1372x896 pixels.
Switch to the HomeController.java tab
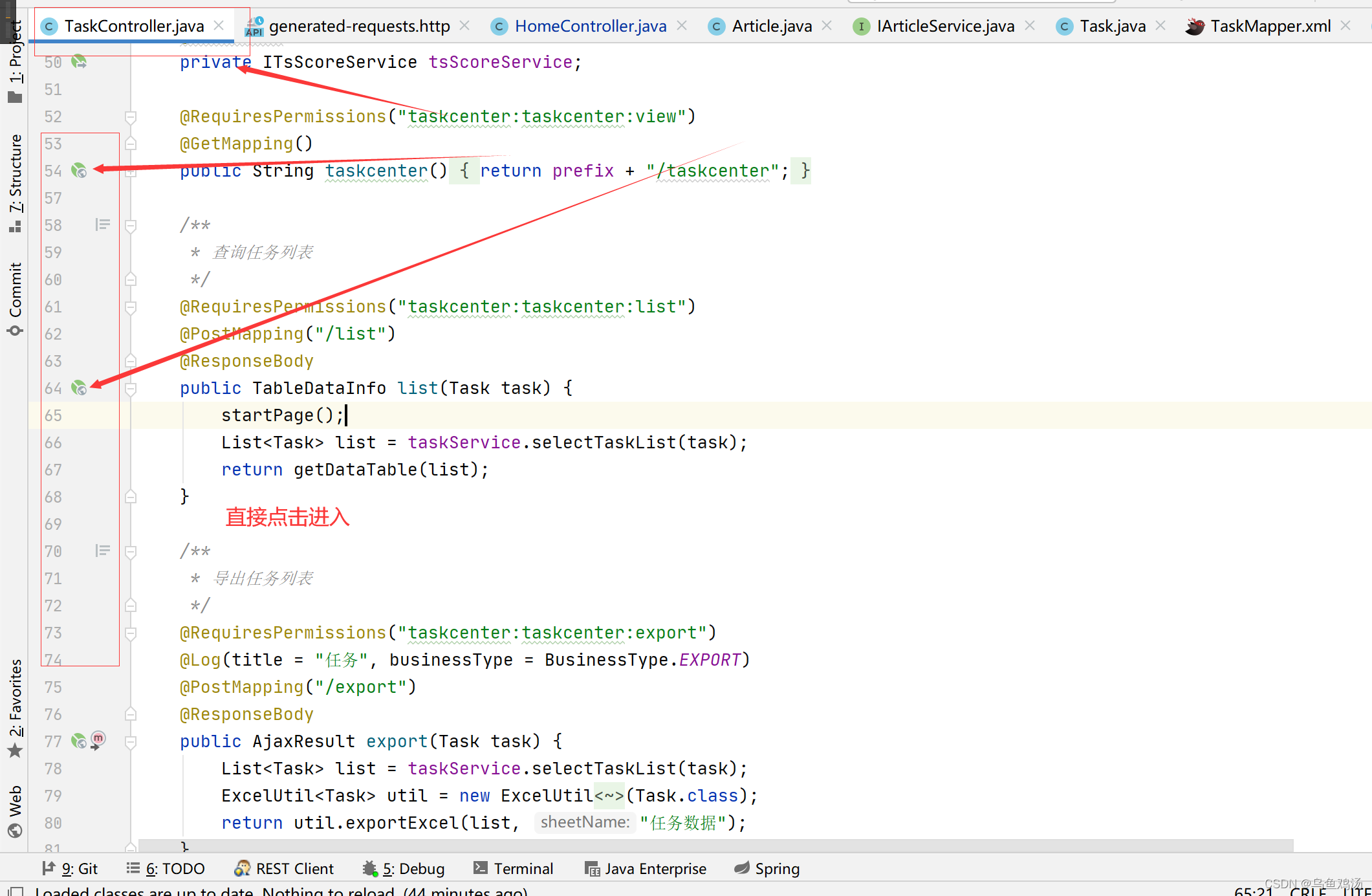(x=589, y=27)
